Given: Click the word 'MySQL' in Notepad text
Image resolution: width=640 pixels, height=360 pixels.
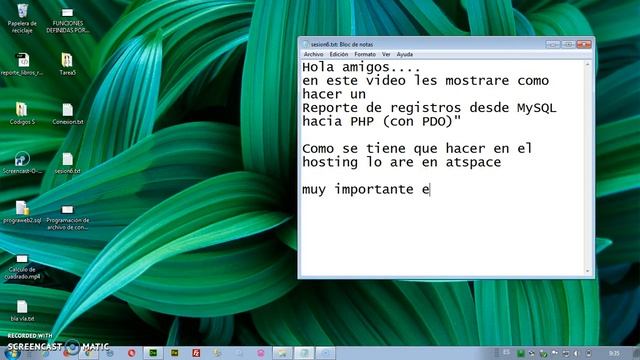Looking at the screenshot, I should pos(536,108).
